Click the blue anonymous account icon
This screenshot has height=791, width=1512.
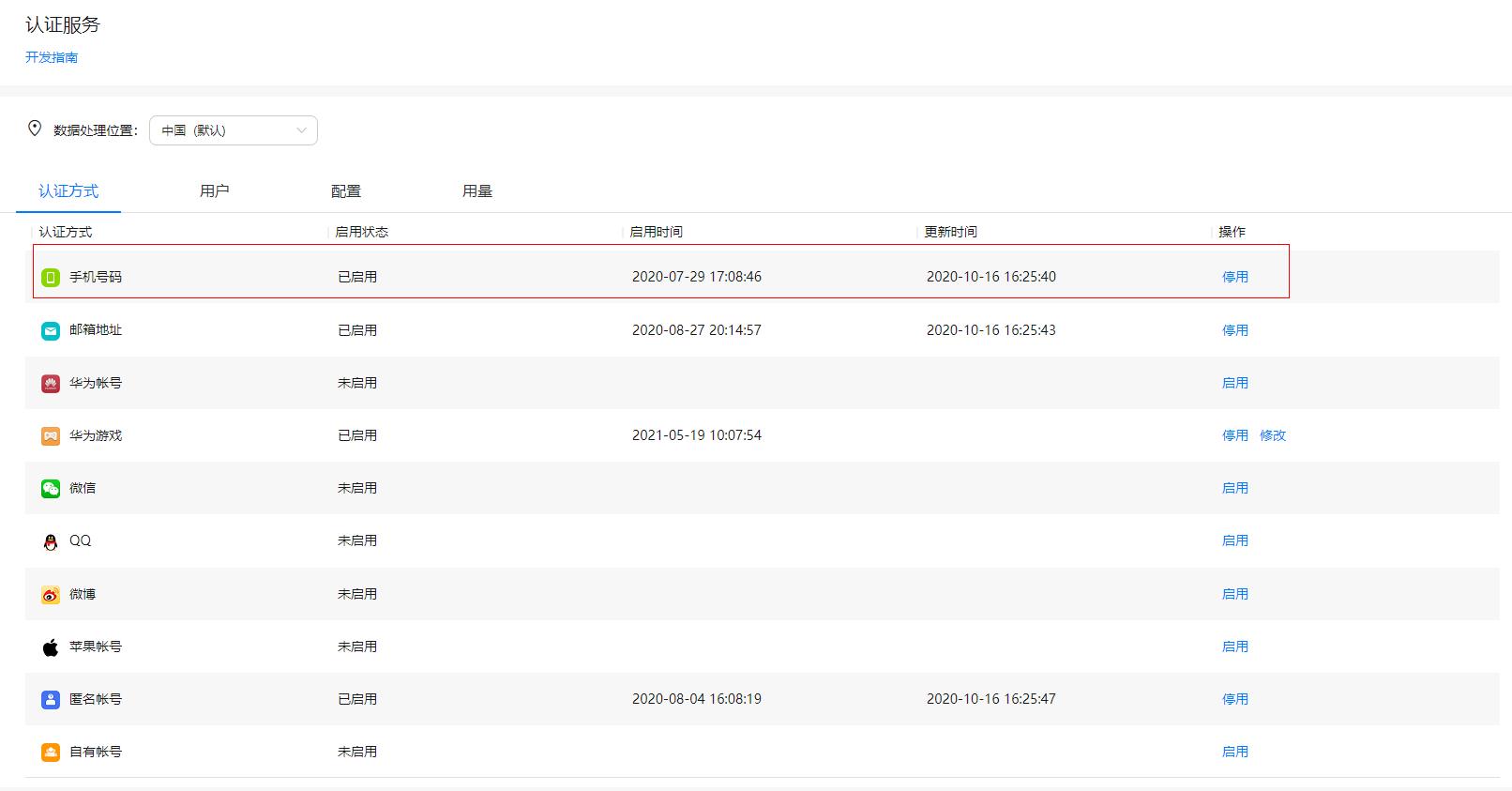(51, 699)
